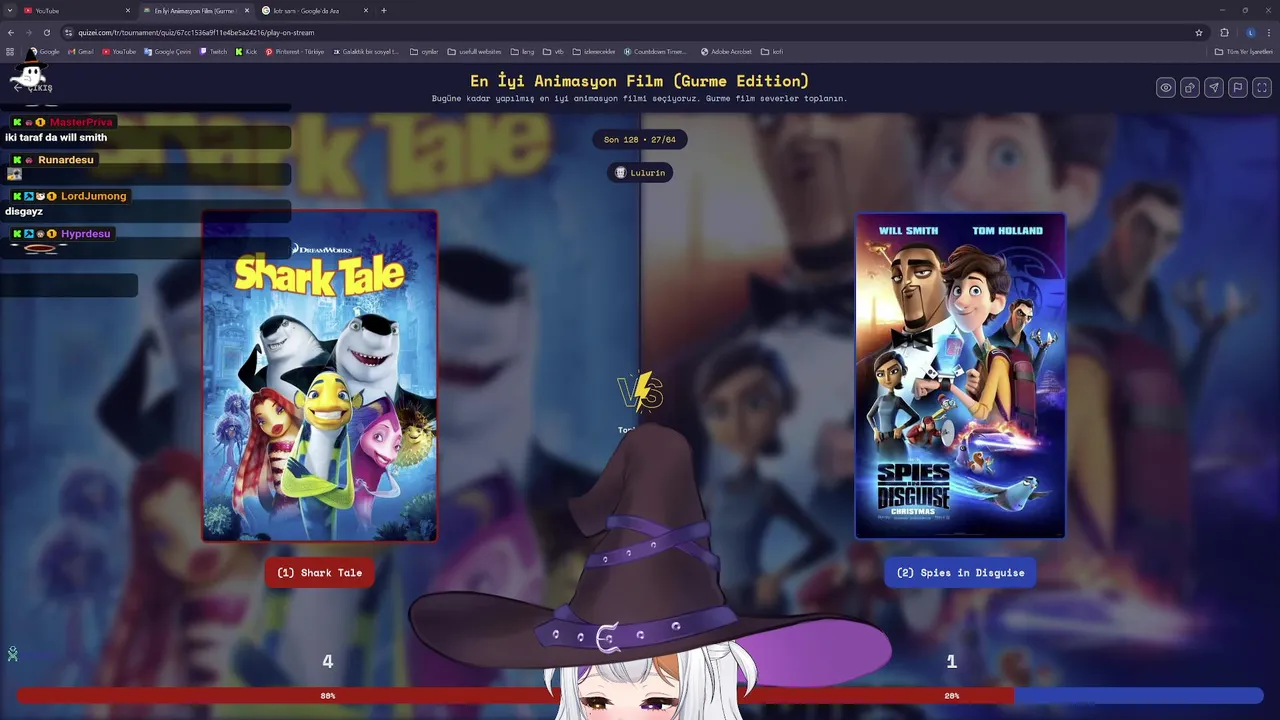The height and width of the screenshot is (720, 1280).
Task: Expand the vtb bookmark folder
Action: (x=553, y=52)
